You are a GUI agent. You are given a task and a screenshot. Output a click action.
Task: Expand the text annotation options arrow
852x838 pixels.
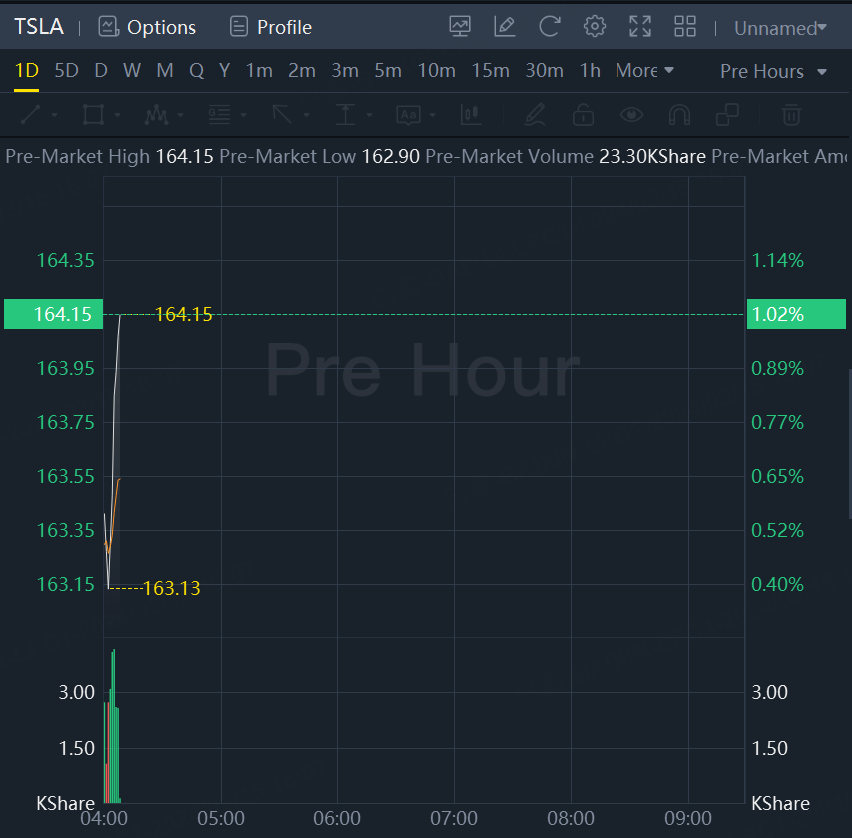[433, 115]
